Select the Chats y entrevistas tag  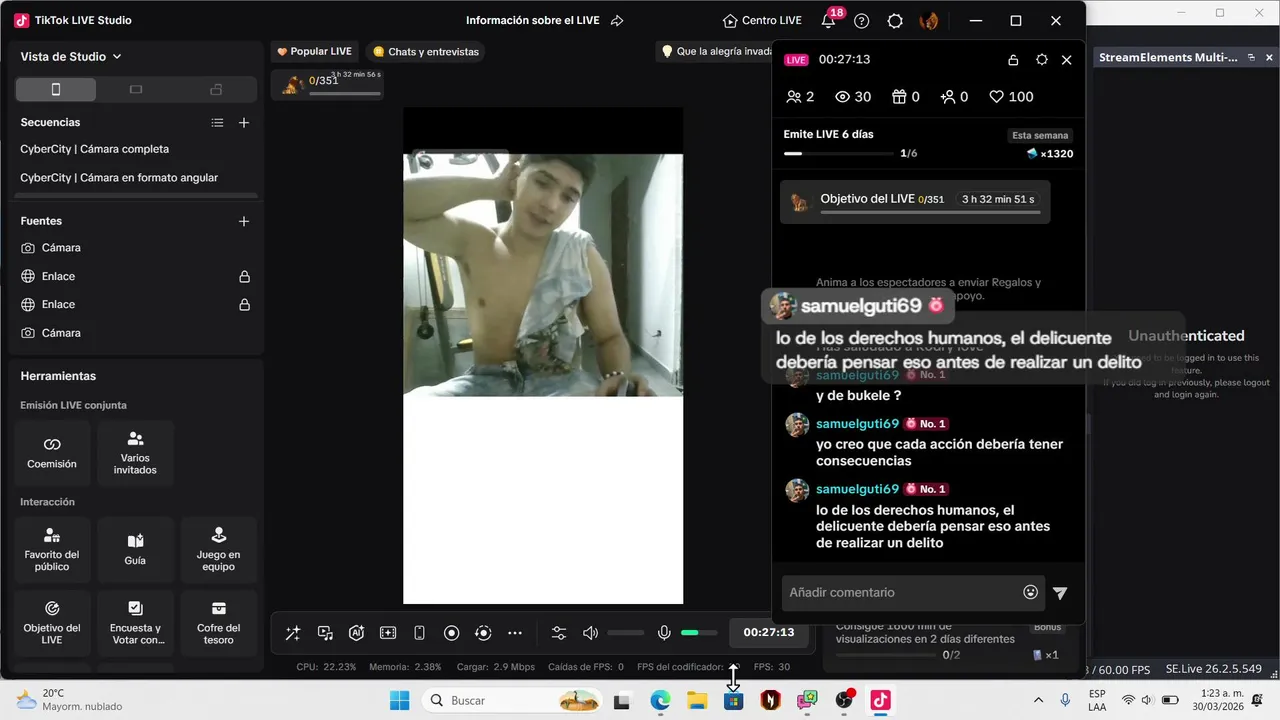pos(425,51)
